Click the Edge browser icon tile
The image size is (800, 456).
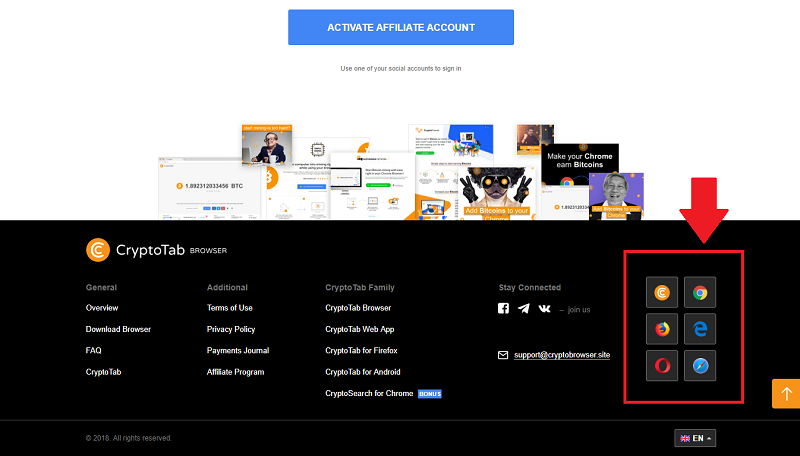[700, 329]
